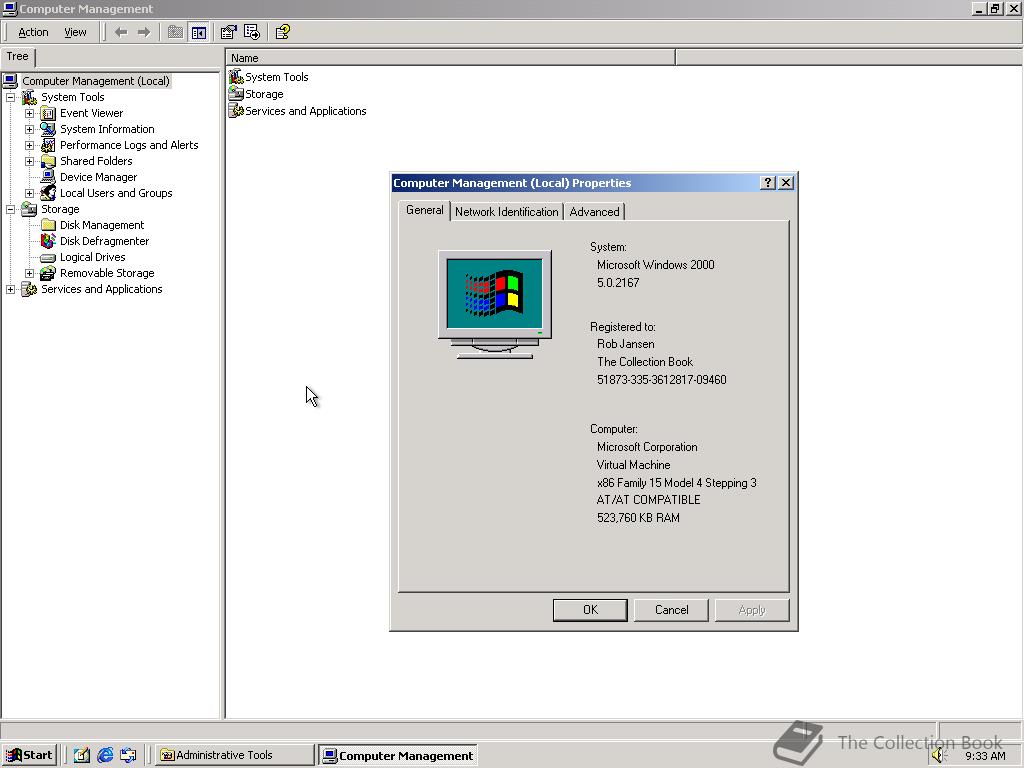This screenshot has width=1024, height=768.
Task: Click the System Tools label in the tree
Action: (72, 97)
